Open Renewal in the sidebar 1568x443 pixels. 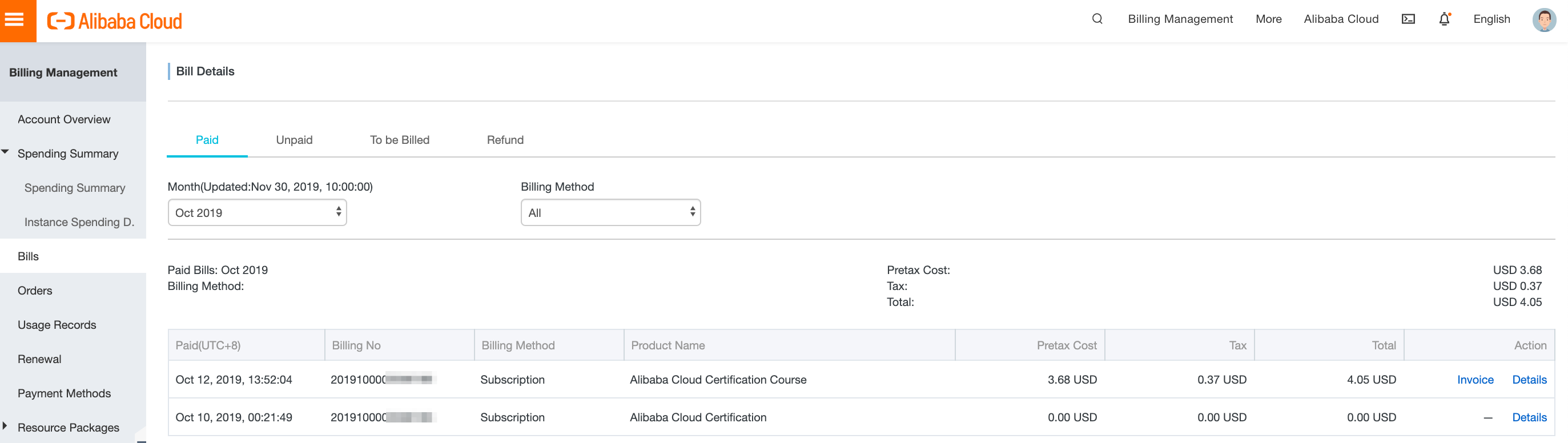39,359
